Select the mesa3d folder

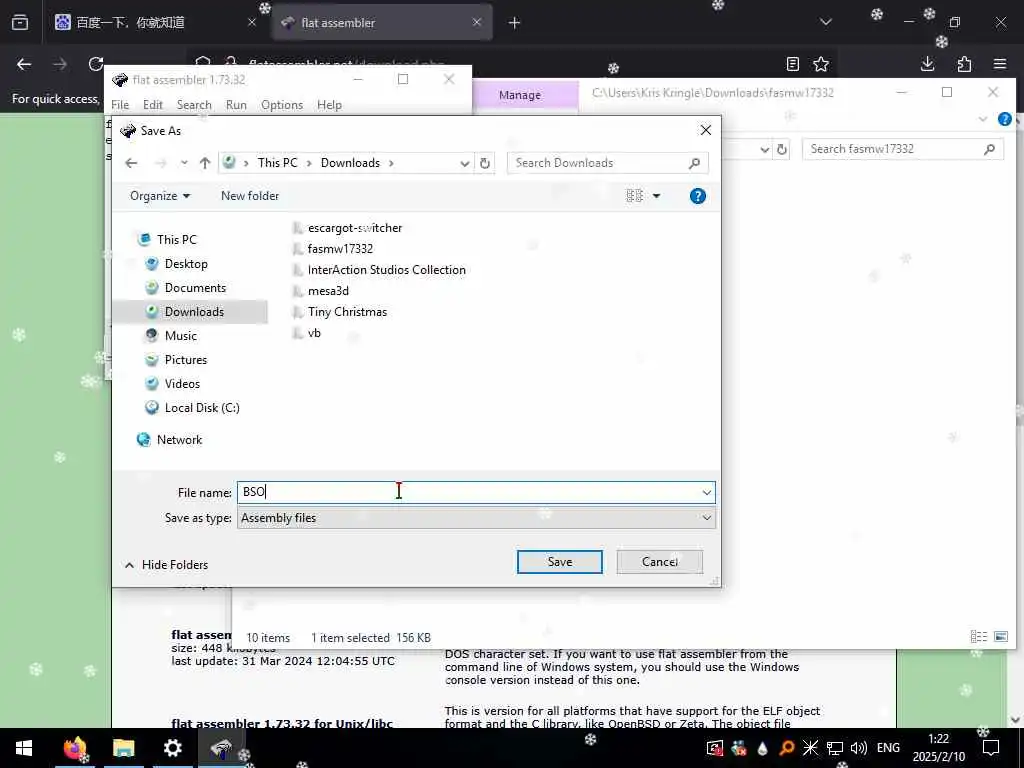point(328,291)
